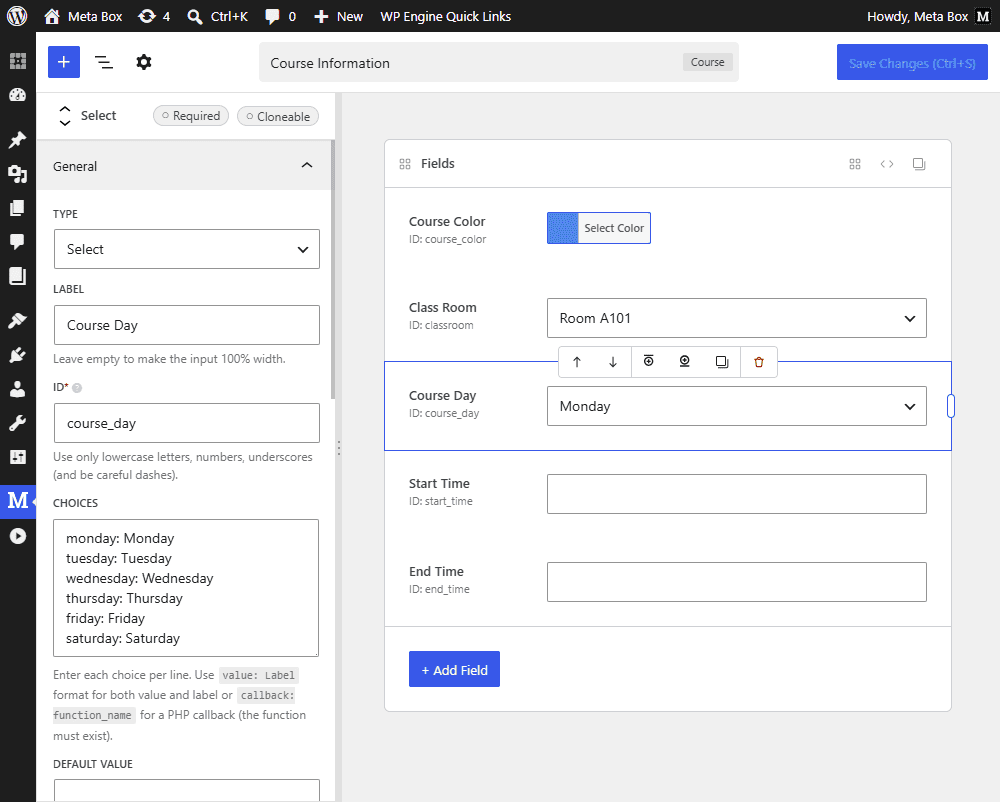Move Course Day field down

(613, 362)
